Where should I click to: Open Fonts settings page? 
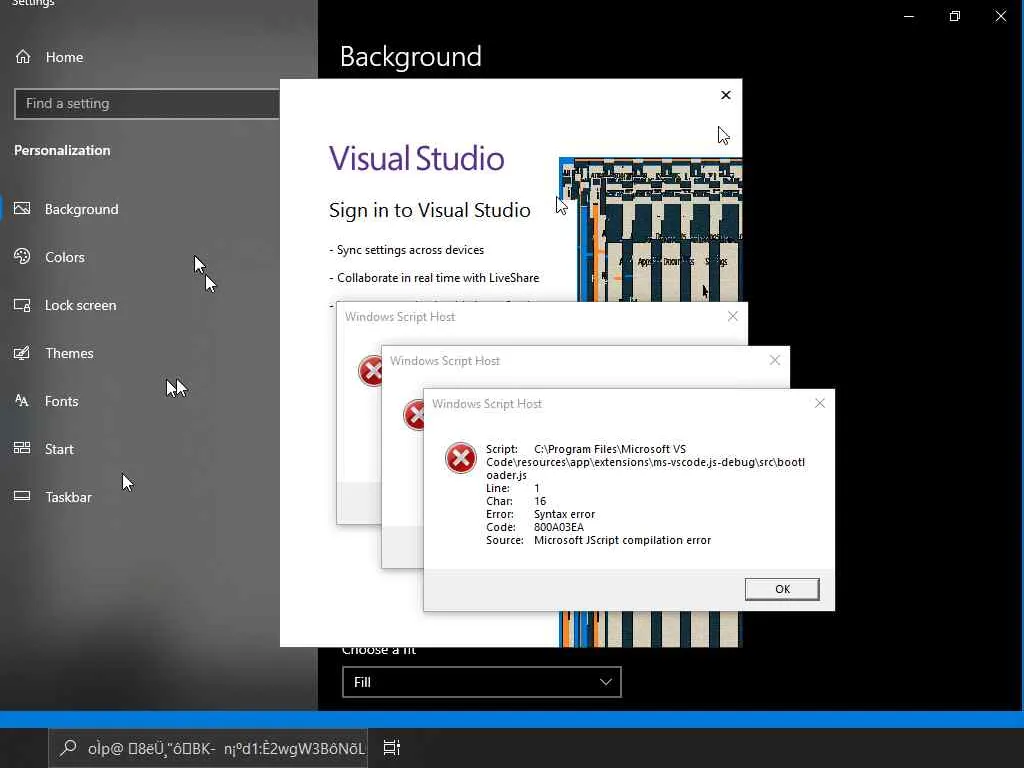click(x=46, y=401)
